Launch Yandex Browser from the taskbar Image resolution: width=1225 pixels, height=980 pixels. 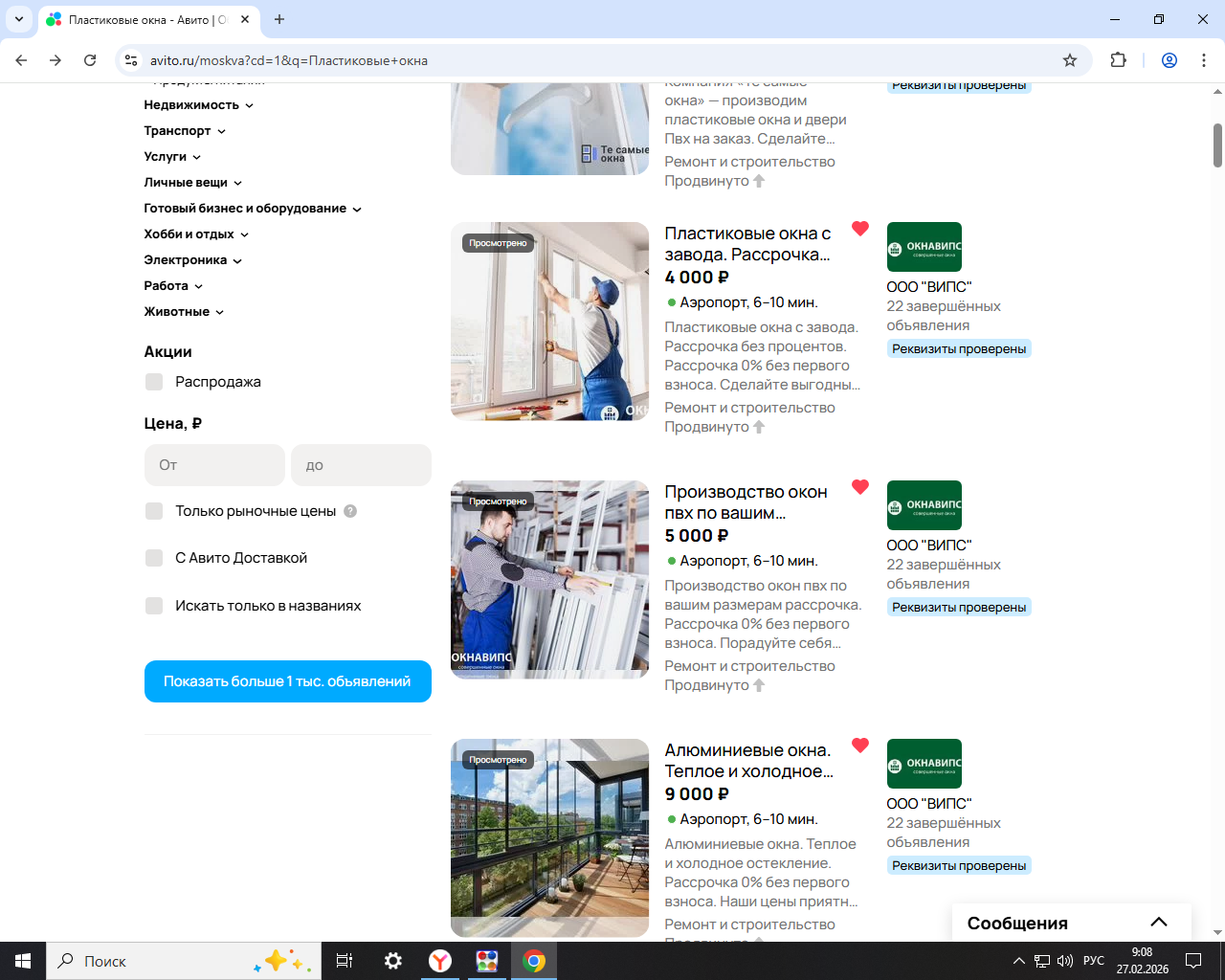tap(440, 961)
